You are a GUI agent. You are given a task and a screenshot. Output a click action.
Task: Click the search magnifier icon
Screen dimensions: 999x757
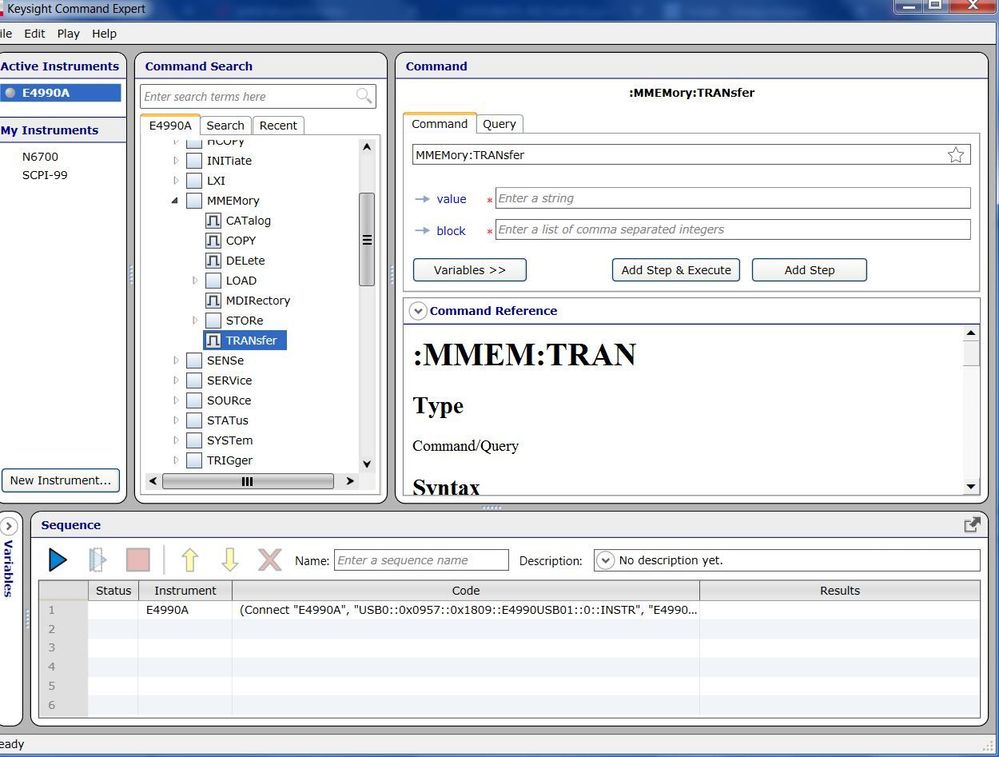pos(364,96)
